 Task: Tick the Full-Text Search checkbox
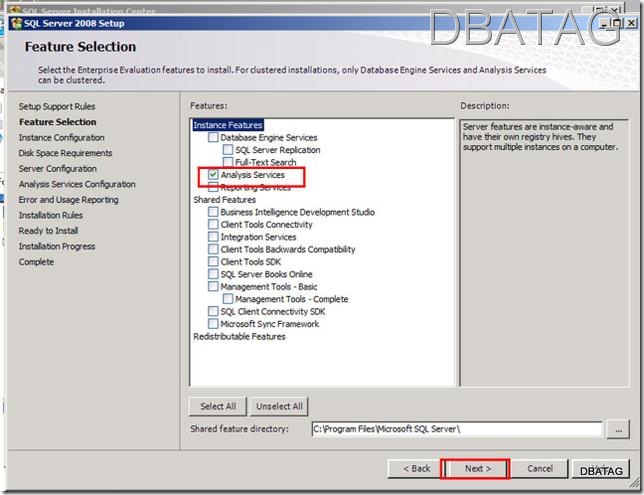coord(228,161)
